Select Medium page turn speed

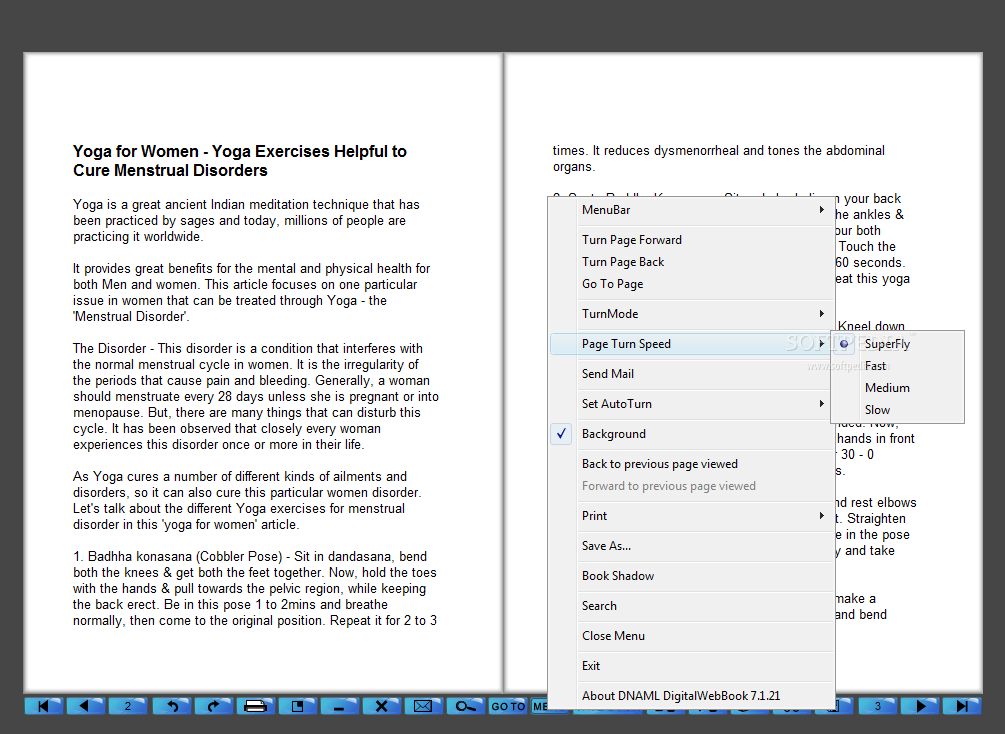pos(897,388)
